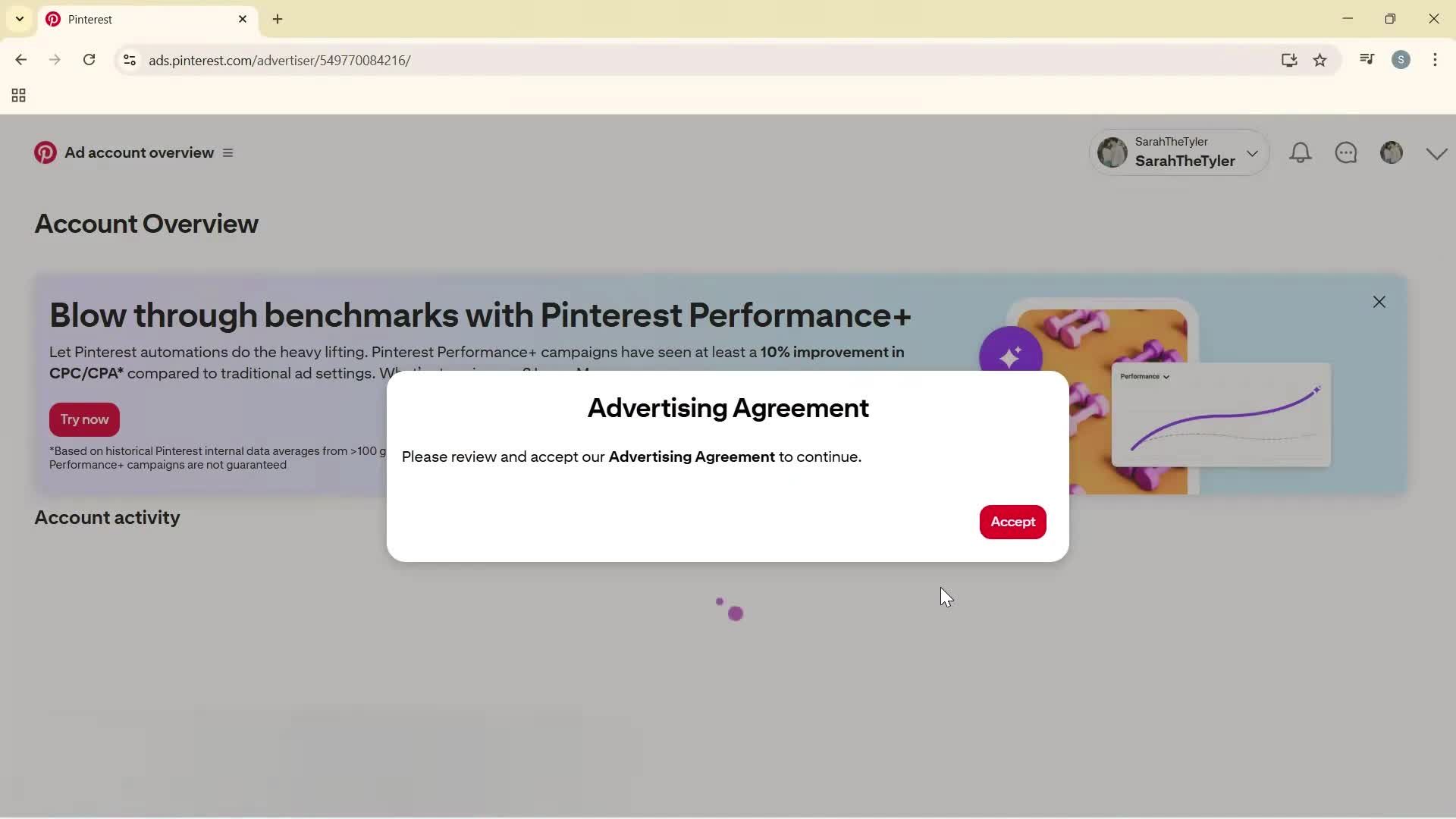Image resolution: width=1456 pixels, height=819 pixels.
Task: Click the browser profile avatar icon
Action: pos(1402,60)
